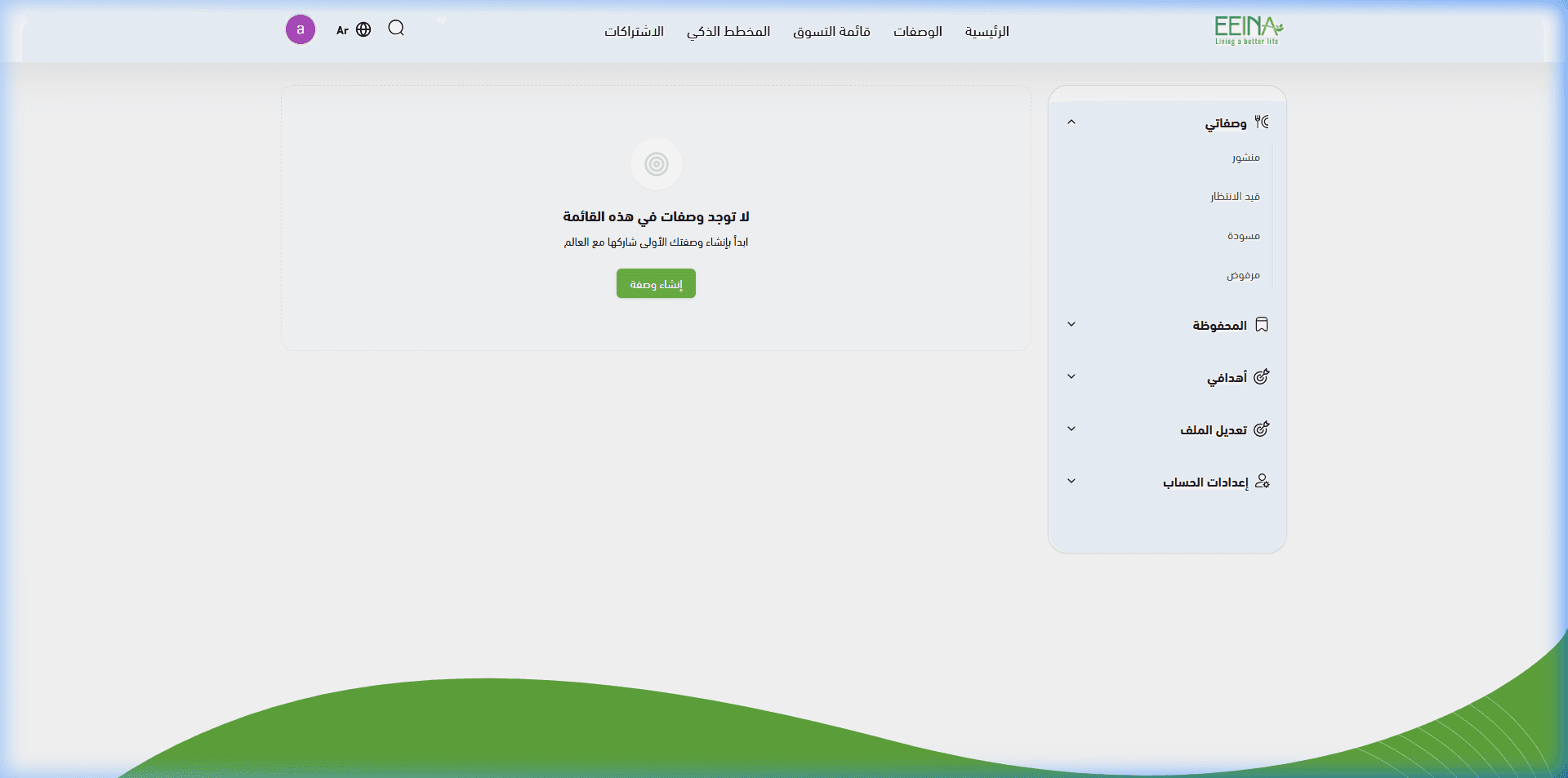Viewport: 1568px width, 778px height.
Task: Click the target icon beside أهدافي
Action: click(x=1262, y=377)
